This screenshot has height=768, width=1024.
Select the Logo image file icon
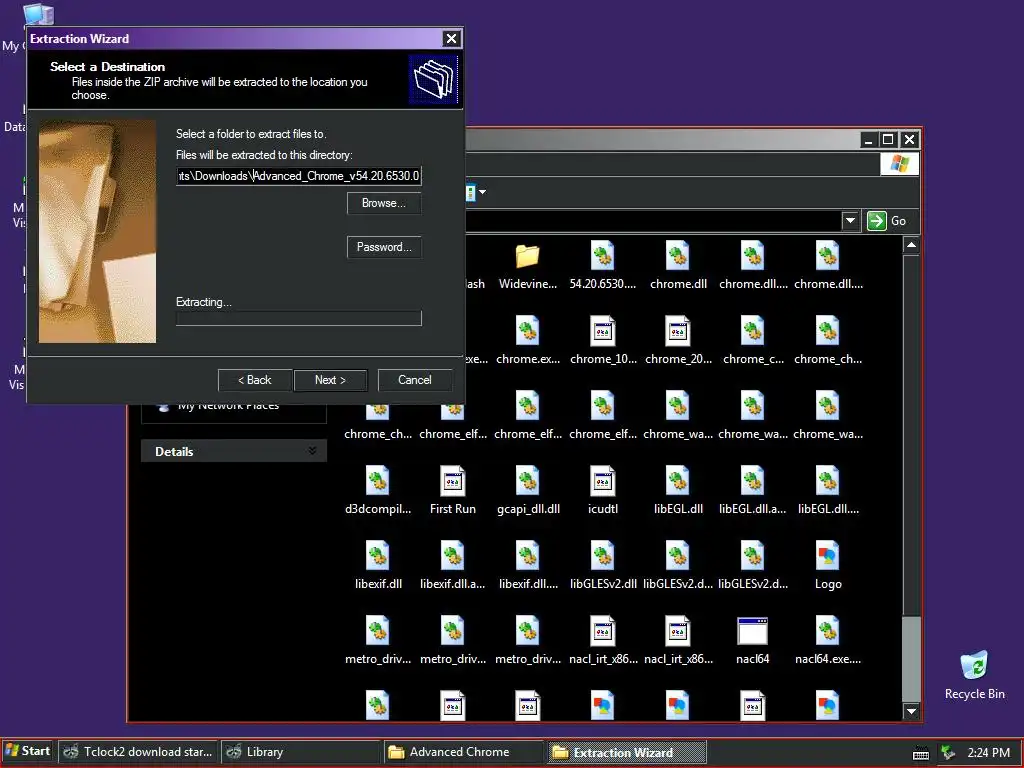pos(827,556)
